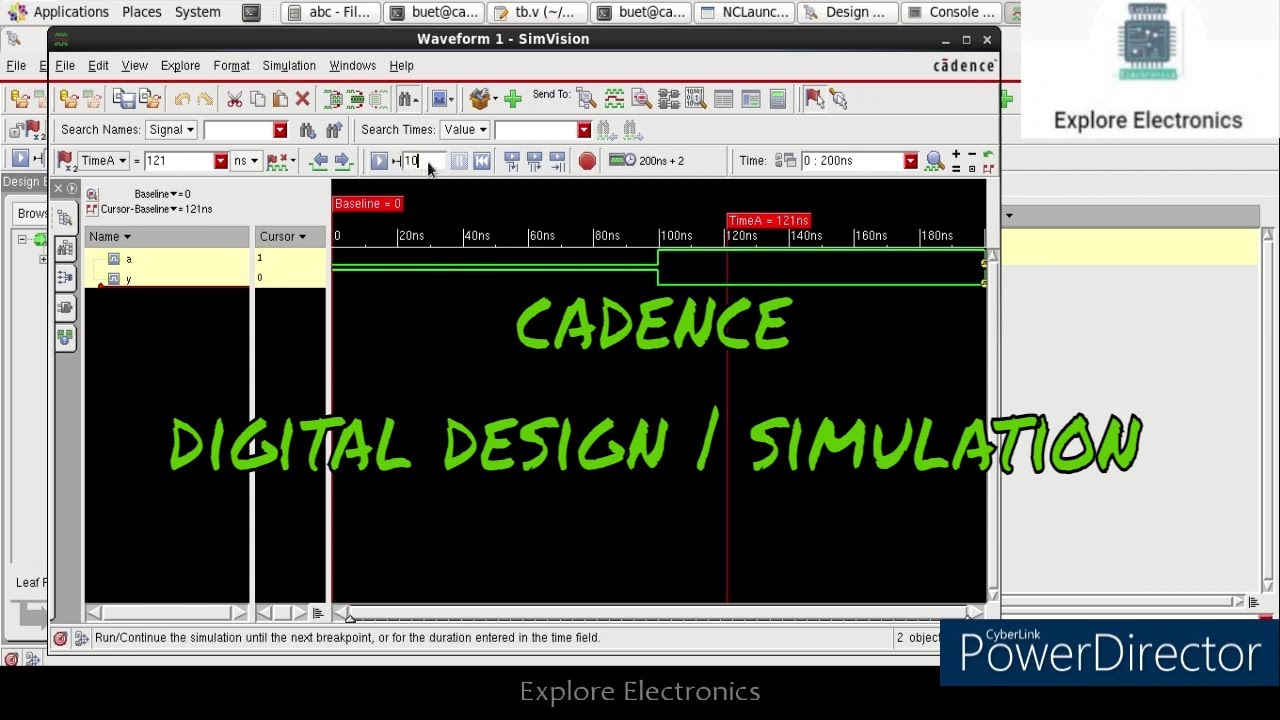Collapse the Design Browser tree minus expander
The height and width of the screenshot is (720, 1280).
tap(22, 239)
